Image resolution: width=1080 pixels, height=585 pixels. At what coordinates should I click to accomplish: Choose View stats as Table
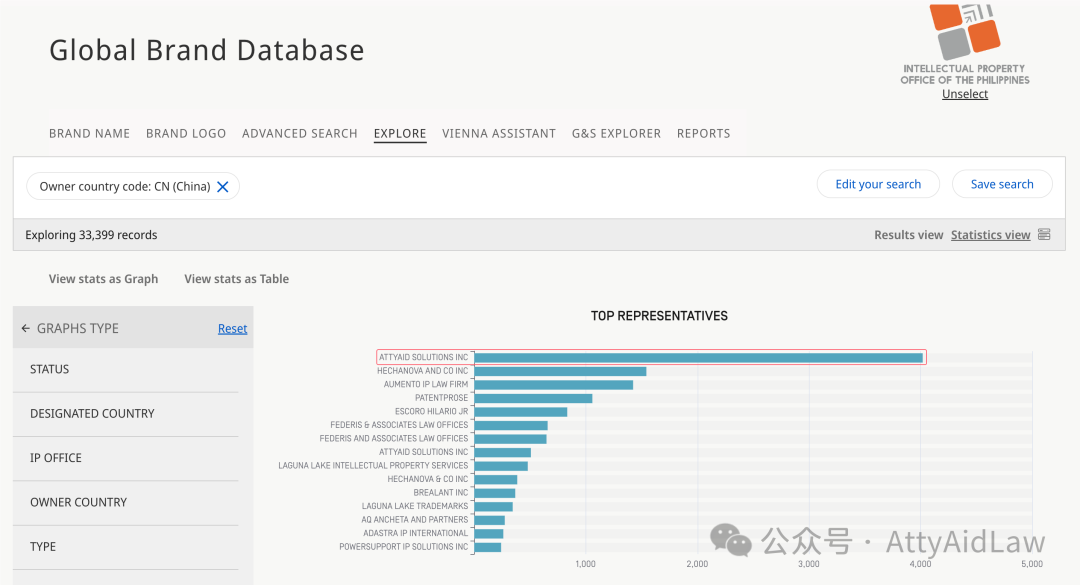tap(236, 279)
